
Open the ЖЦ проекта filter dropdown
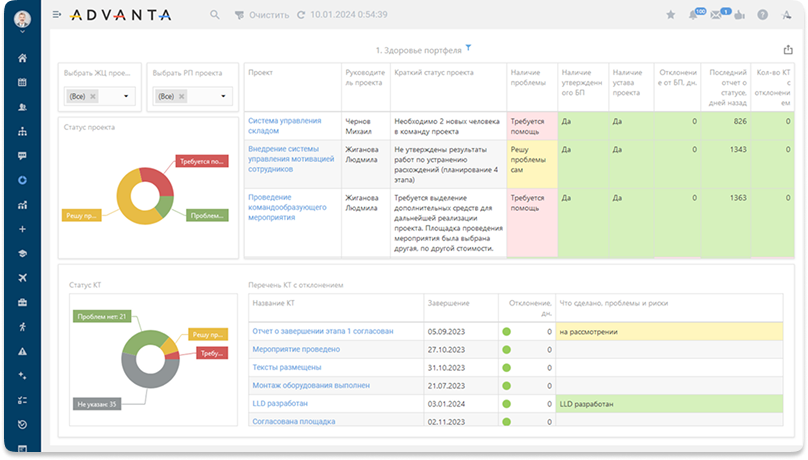(98, 96)
